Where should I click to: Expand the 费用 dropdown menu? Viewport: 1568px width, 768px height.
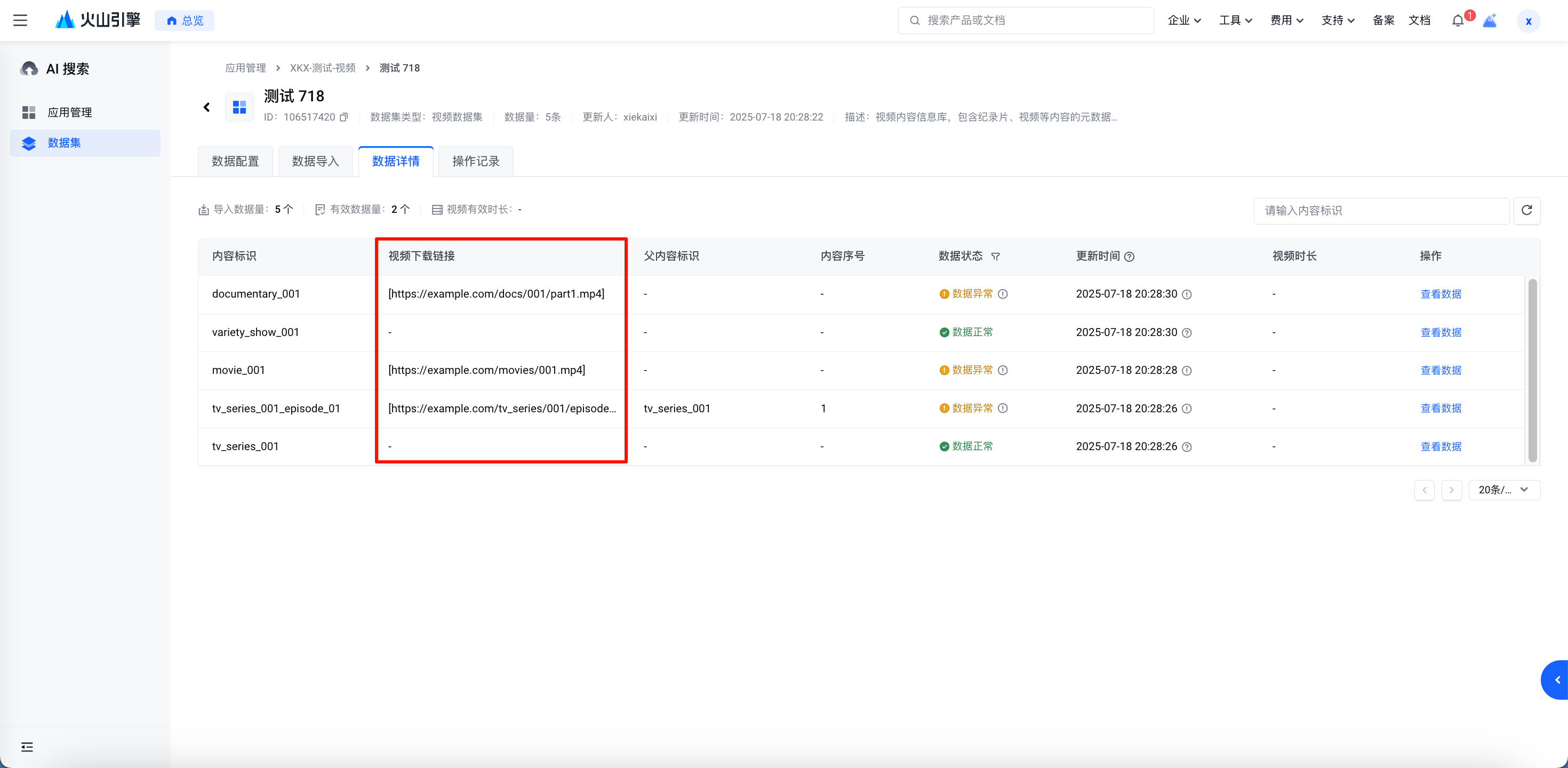pos(1286,20)
